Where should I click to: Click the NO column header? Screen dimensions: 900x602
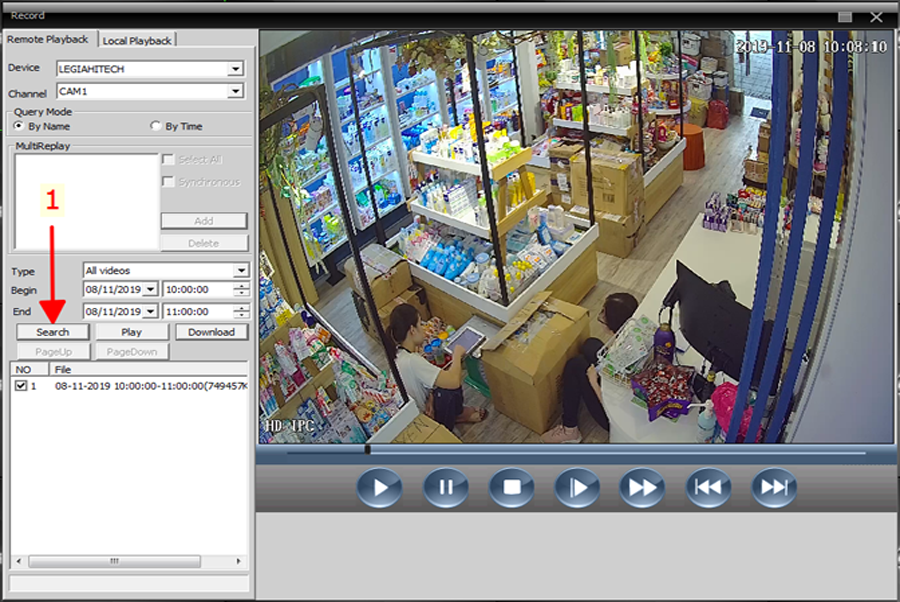(29, 369)
